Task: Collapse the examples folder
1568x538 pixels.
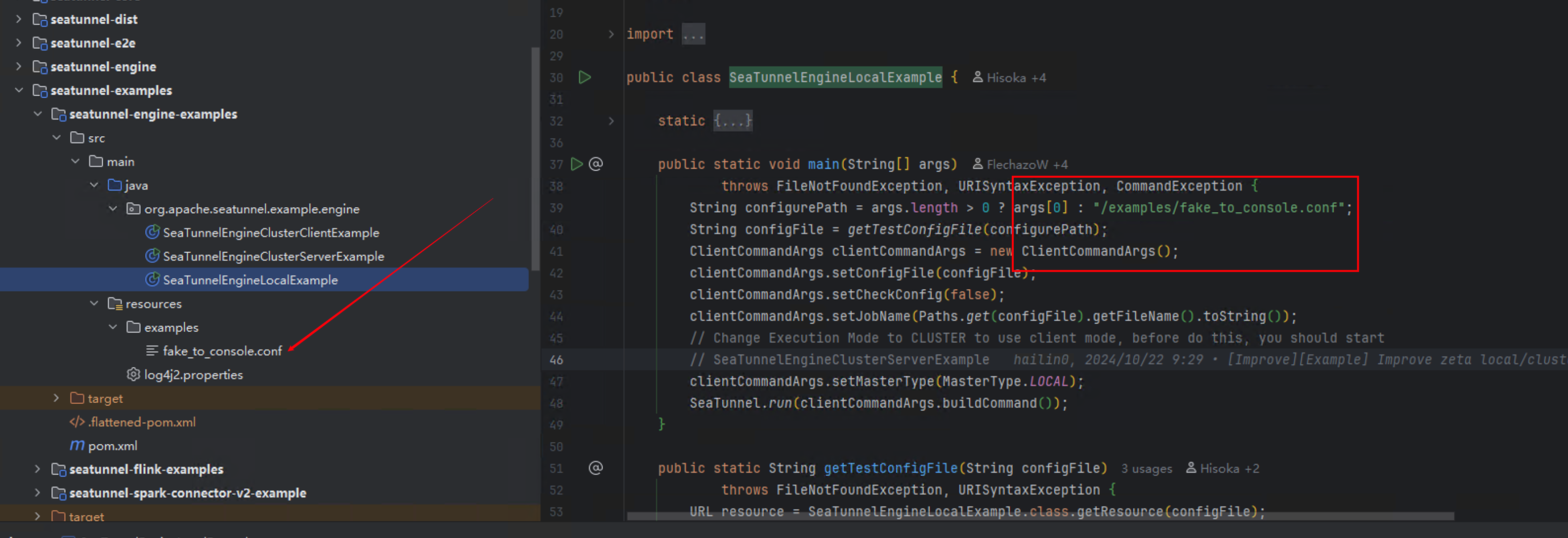Action: [113, 327]
